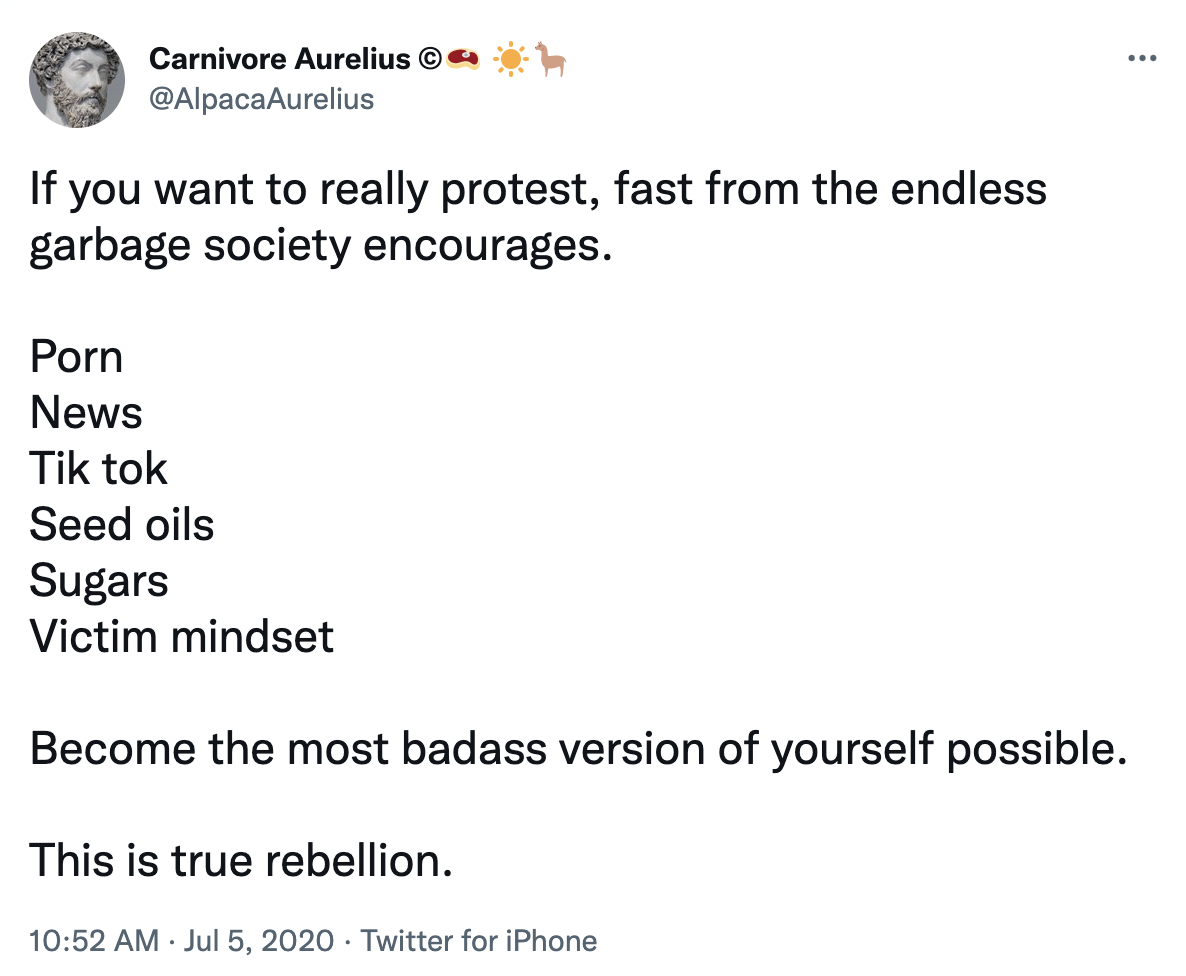Click the @AlpacaAurelius handle
The height and width of the screenshot is (976, 1186).
[261, 99]
